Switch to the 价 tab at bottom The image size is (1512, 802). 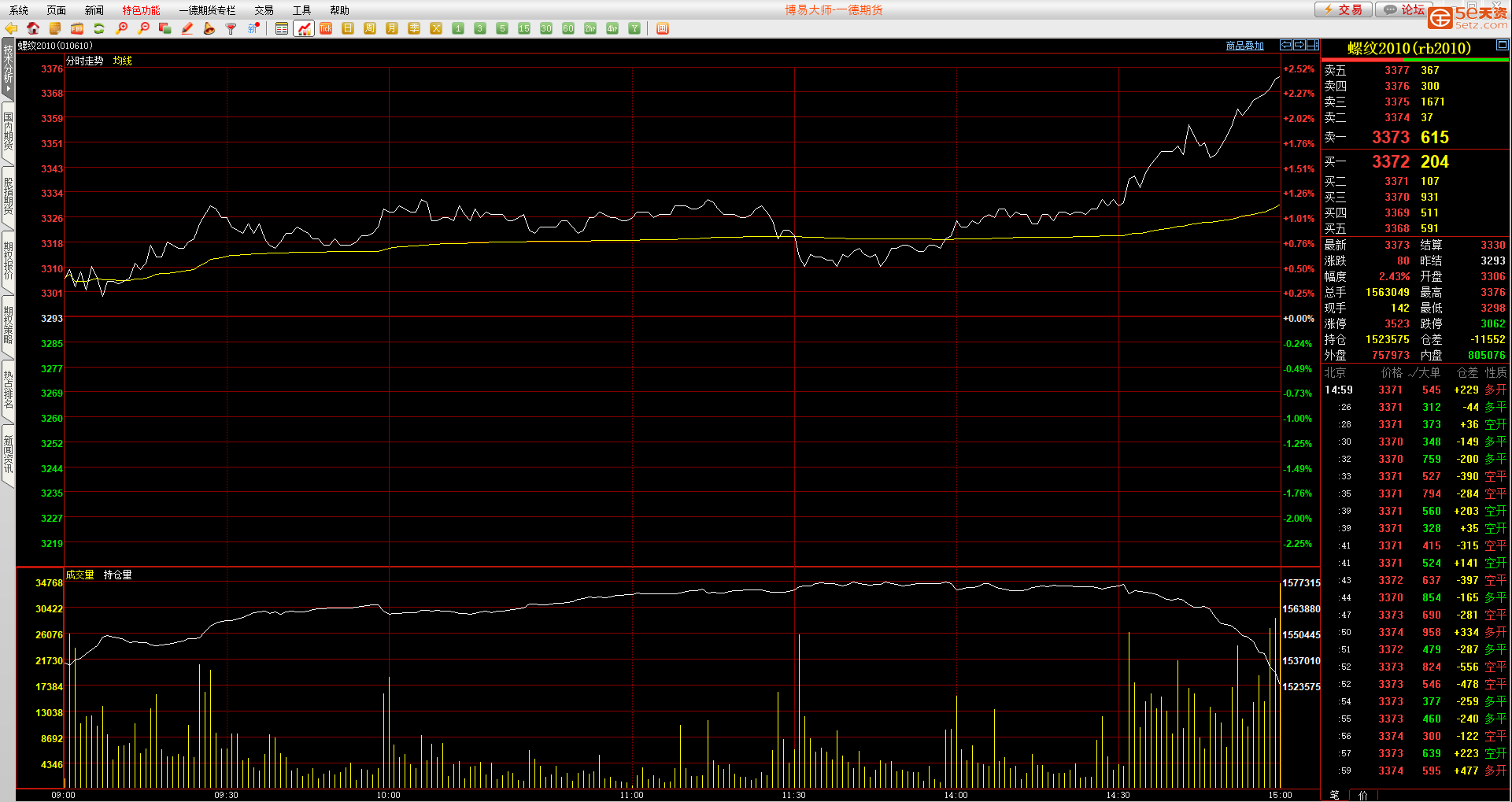(1363, 795)
